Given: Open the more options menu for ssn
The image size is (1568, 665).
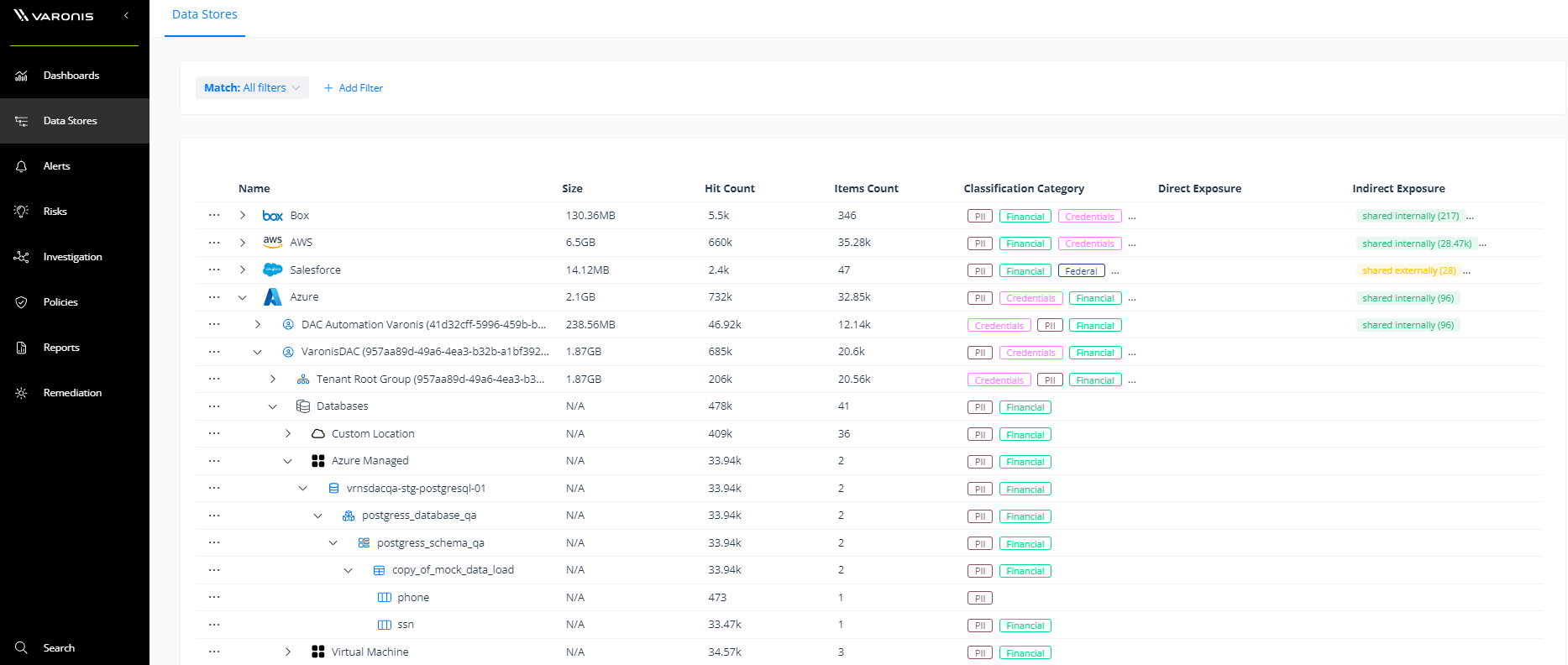Looking at the screenshot, I should [x=214, y=625].
